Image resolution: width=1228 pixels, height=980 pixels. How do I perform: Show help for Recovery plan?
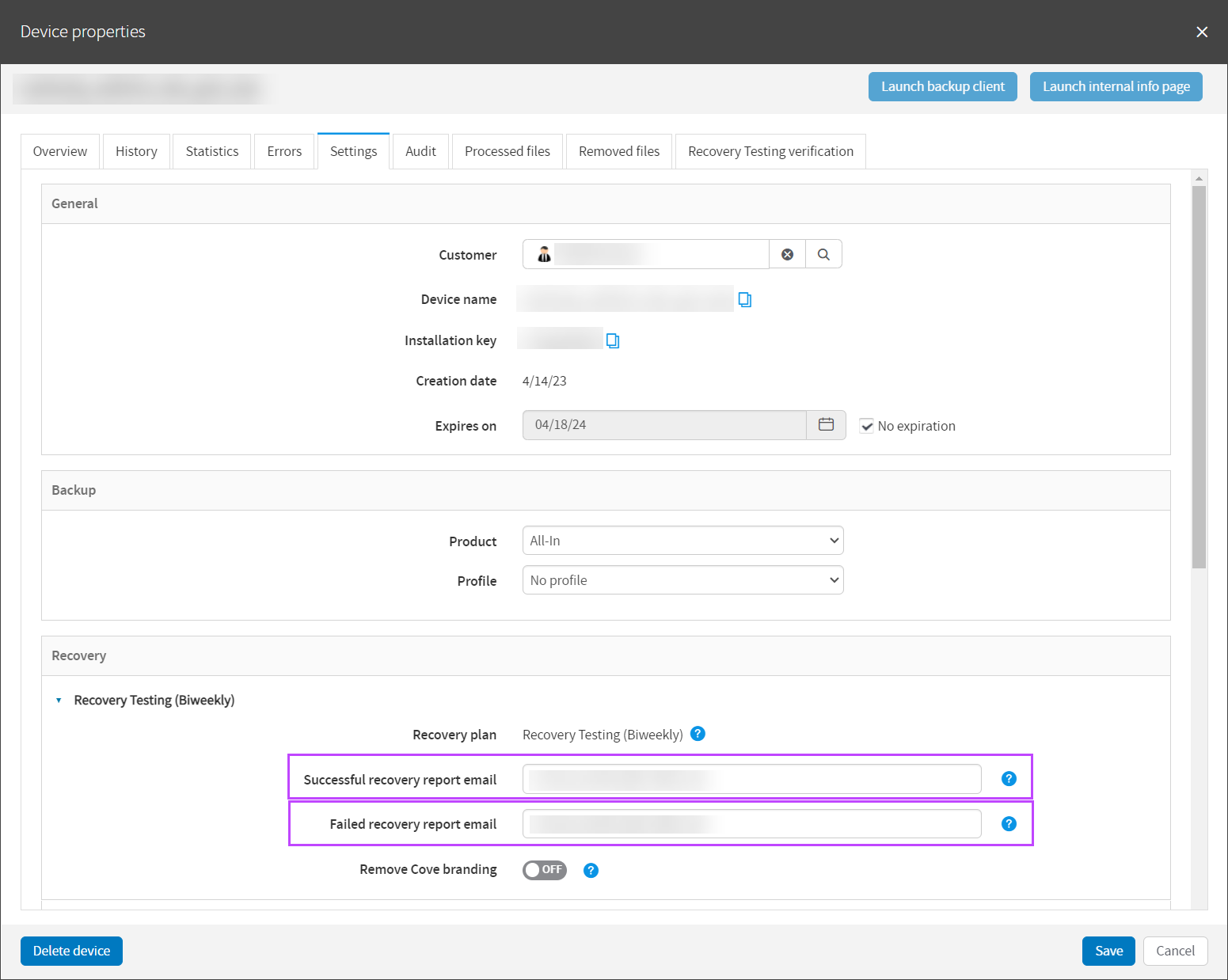click(x=698, y=734)
